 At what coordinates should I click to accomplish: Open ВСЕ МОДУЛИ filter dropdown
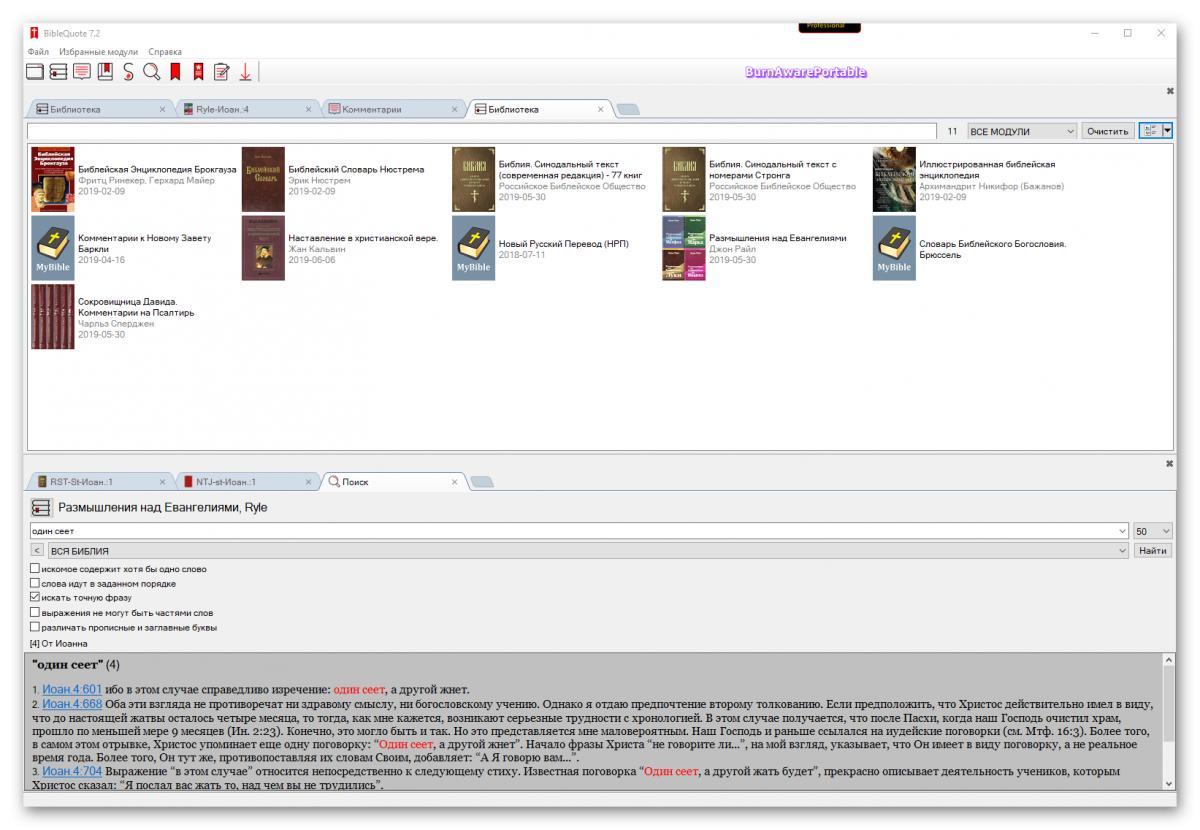coord(1022,131)
